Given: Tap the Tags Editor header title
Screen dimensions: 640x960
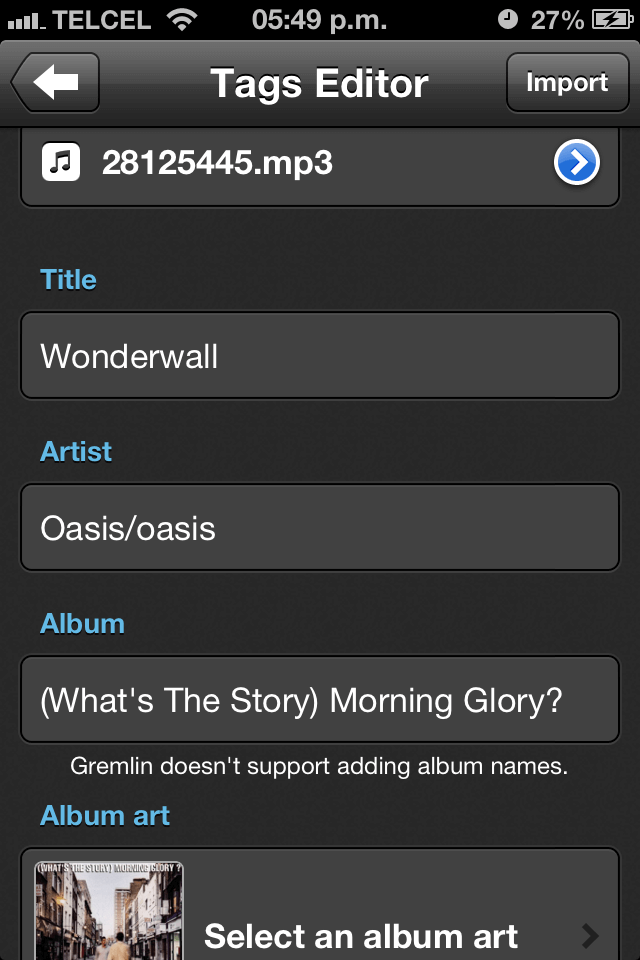Looking at the screenshot, I should coord(319,83).
